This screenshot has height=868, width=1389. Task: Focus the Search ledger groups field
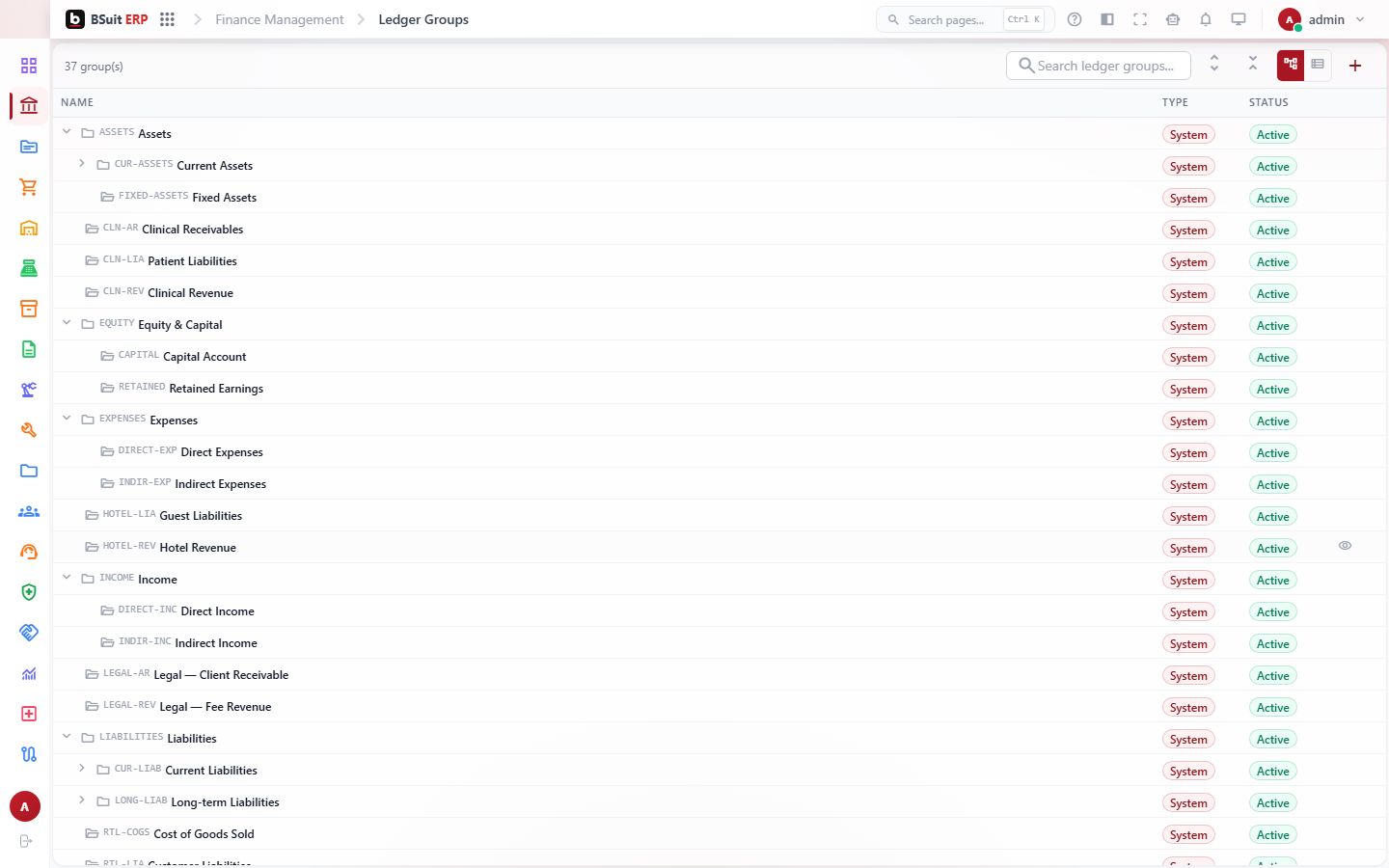[1099, 66]
